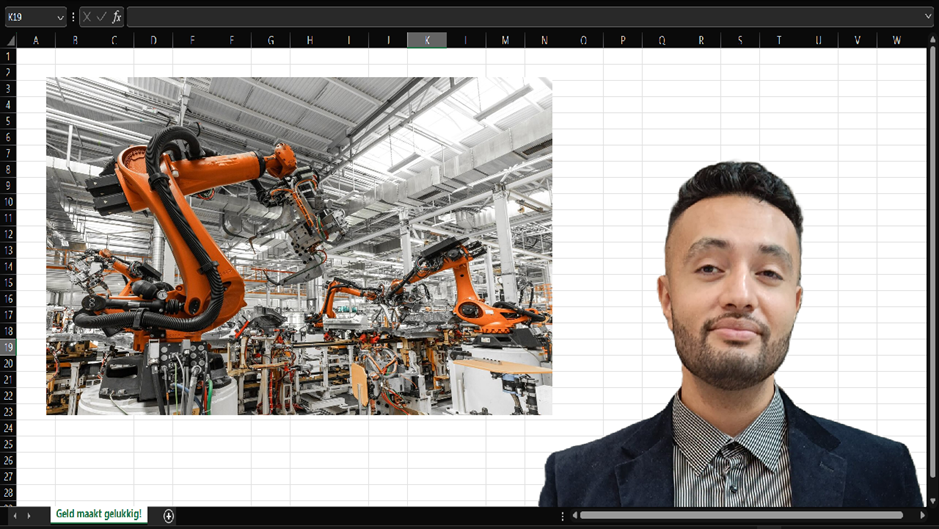Select the 'Geld maakt gelukkig!' sheet tab
Screen dimensions: 939x529
98,514
